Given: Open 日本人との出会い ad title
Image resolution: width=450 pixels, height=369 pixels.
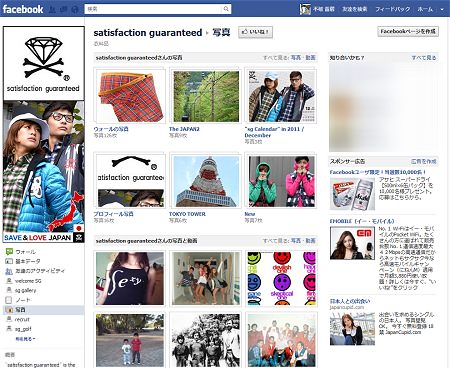Looking at the screenshot, I should [350, 301].
